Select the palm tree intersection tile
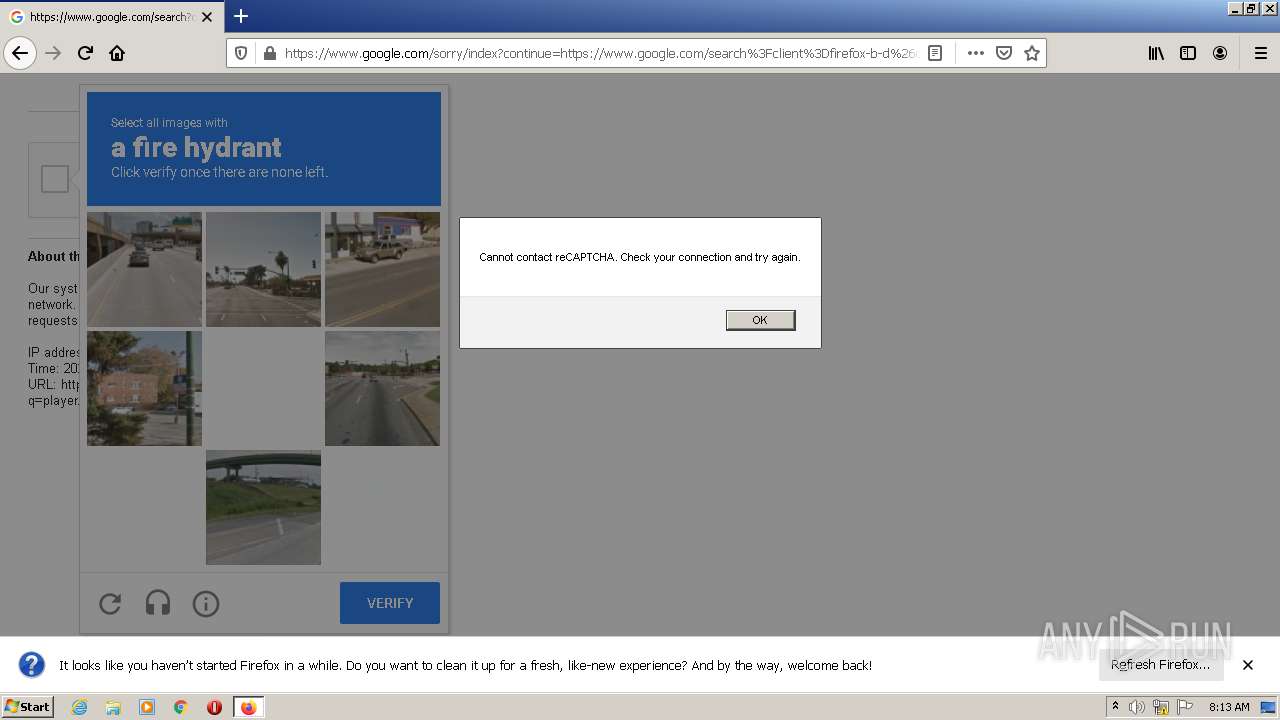The image size is (1280, 720). pyautogui.click(x=263, y=269)
